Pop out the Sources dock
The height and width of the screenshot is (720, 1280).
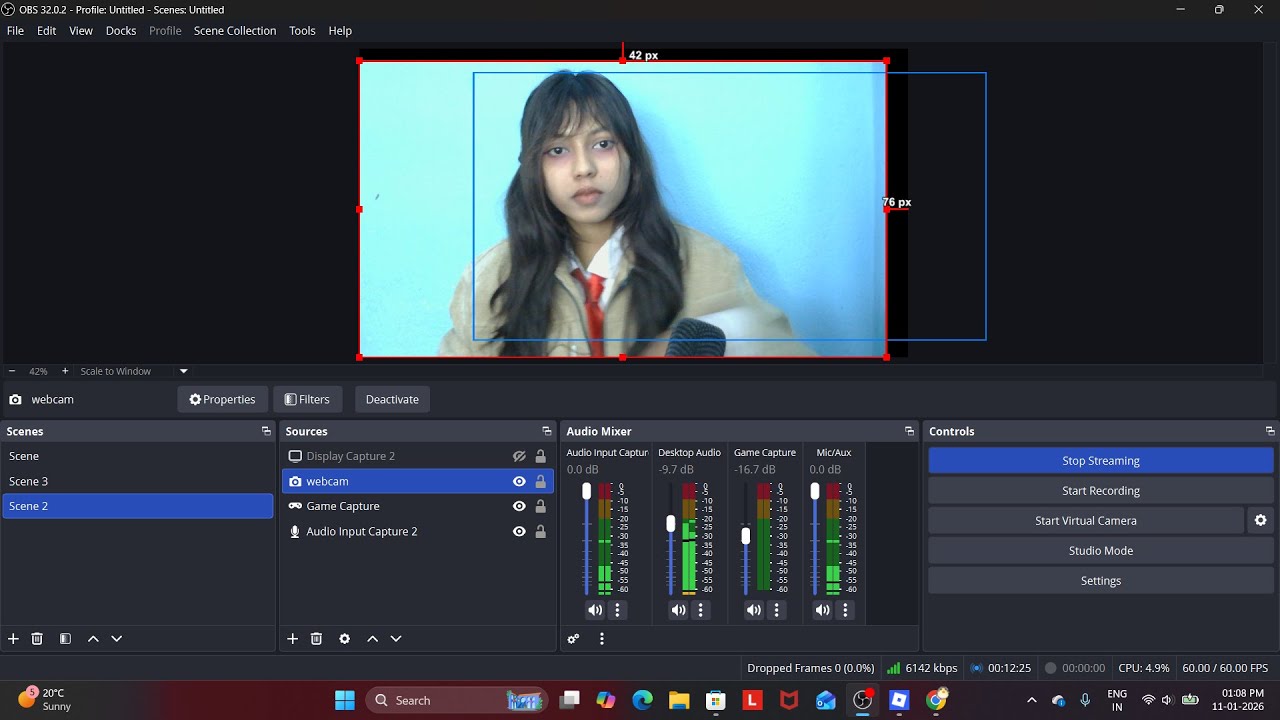pos(546,431)
